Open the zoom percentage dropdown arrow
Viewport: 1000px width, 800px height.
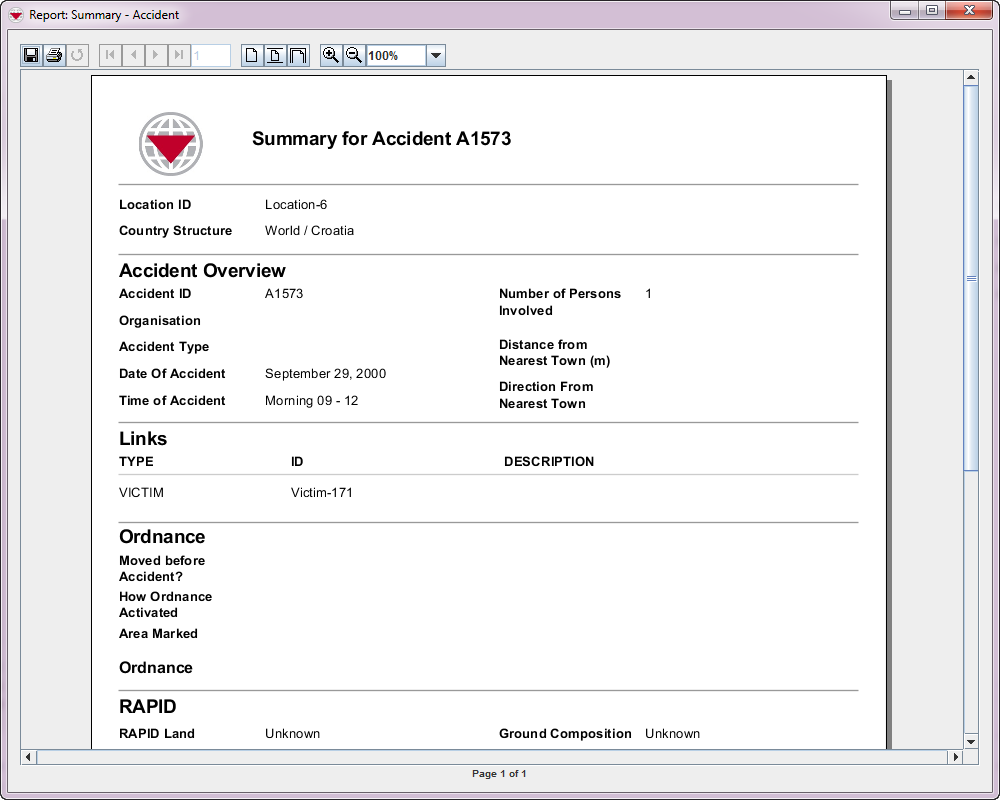[x=436, y=56]
